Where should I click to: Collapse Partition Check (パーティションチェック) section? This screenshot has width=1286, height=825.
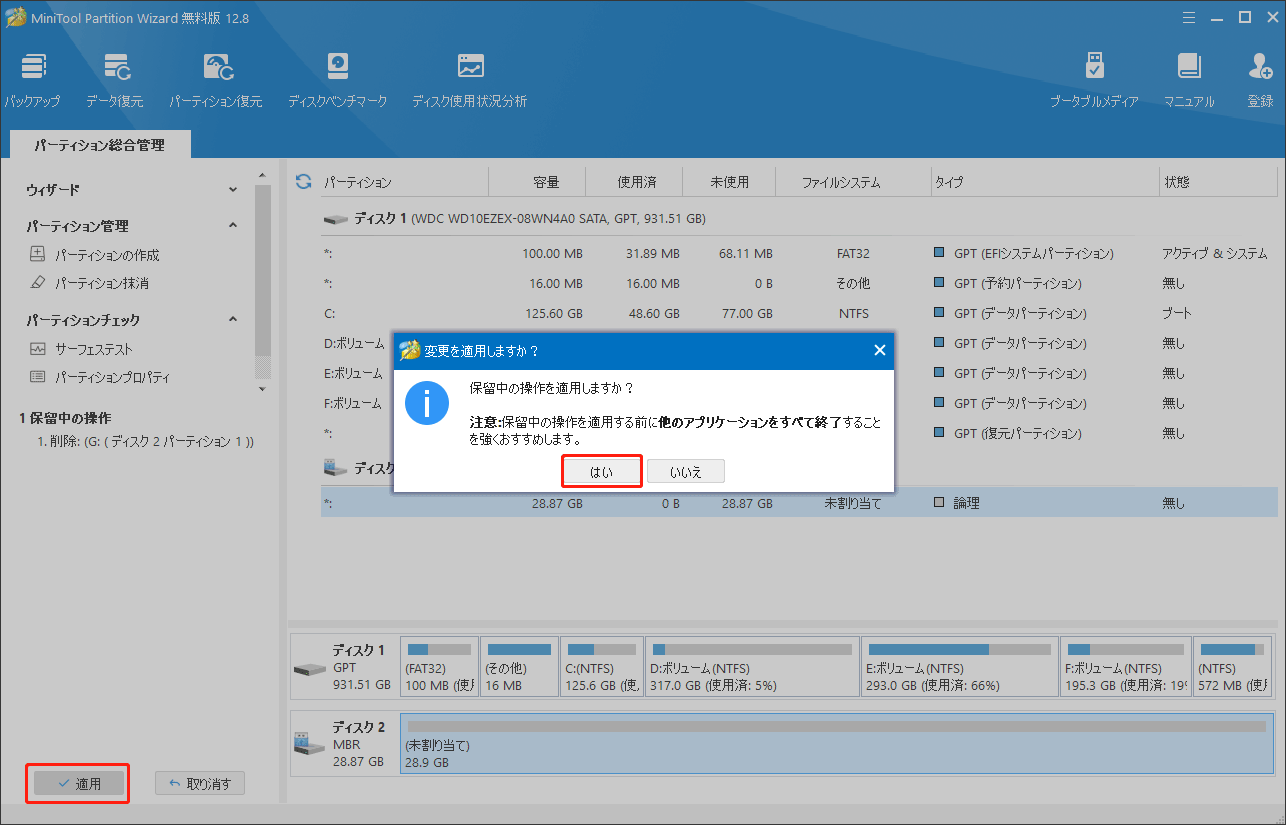(x=233, y=320)
